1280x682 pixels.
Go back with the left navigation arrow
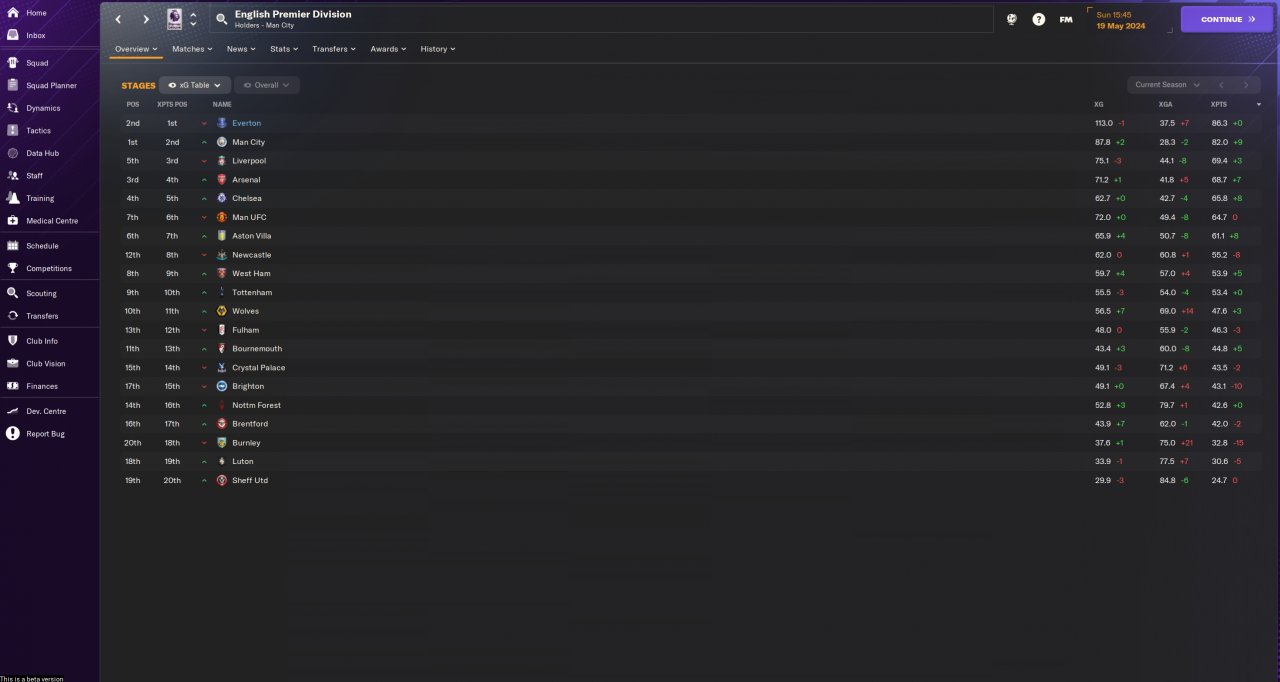119,19
